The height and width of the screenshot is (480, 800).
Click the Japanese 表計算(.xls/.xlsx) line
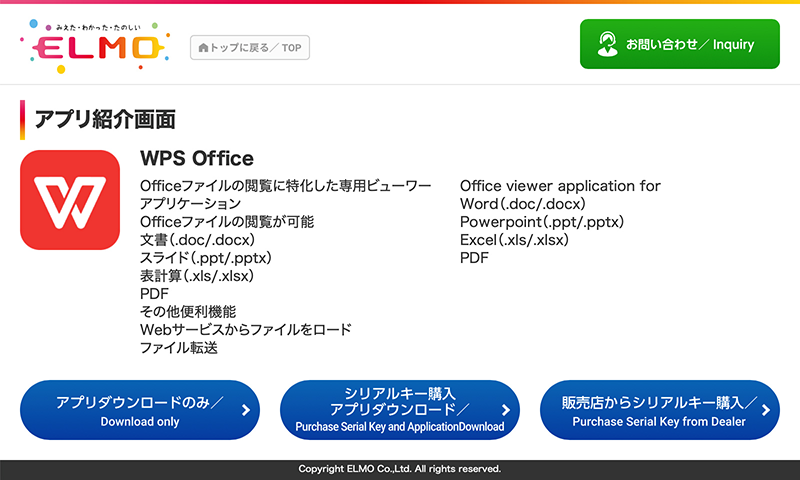tap(197, 276)
